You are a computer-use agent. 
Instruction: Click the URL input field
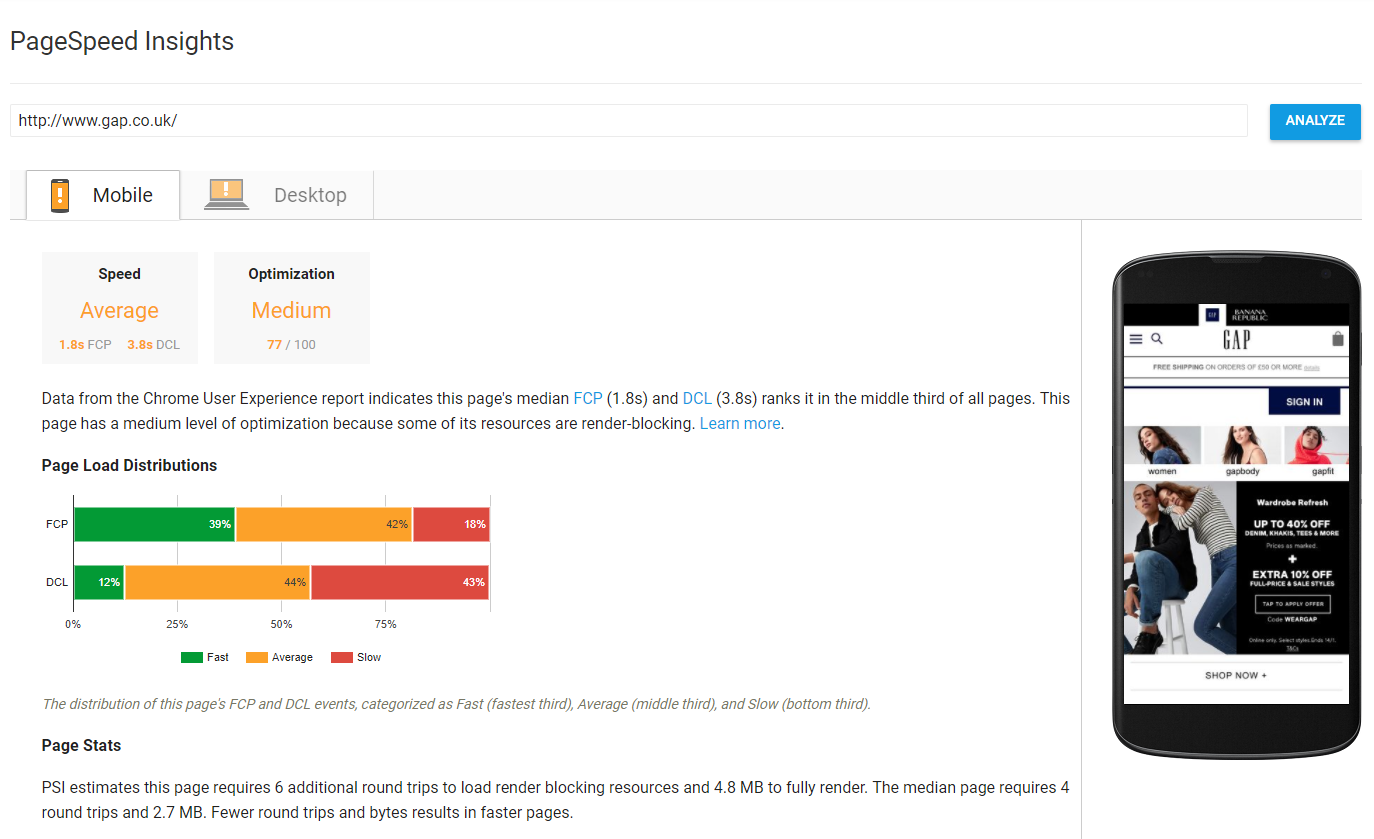[628, 121]
